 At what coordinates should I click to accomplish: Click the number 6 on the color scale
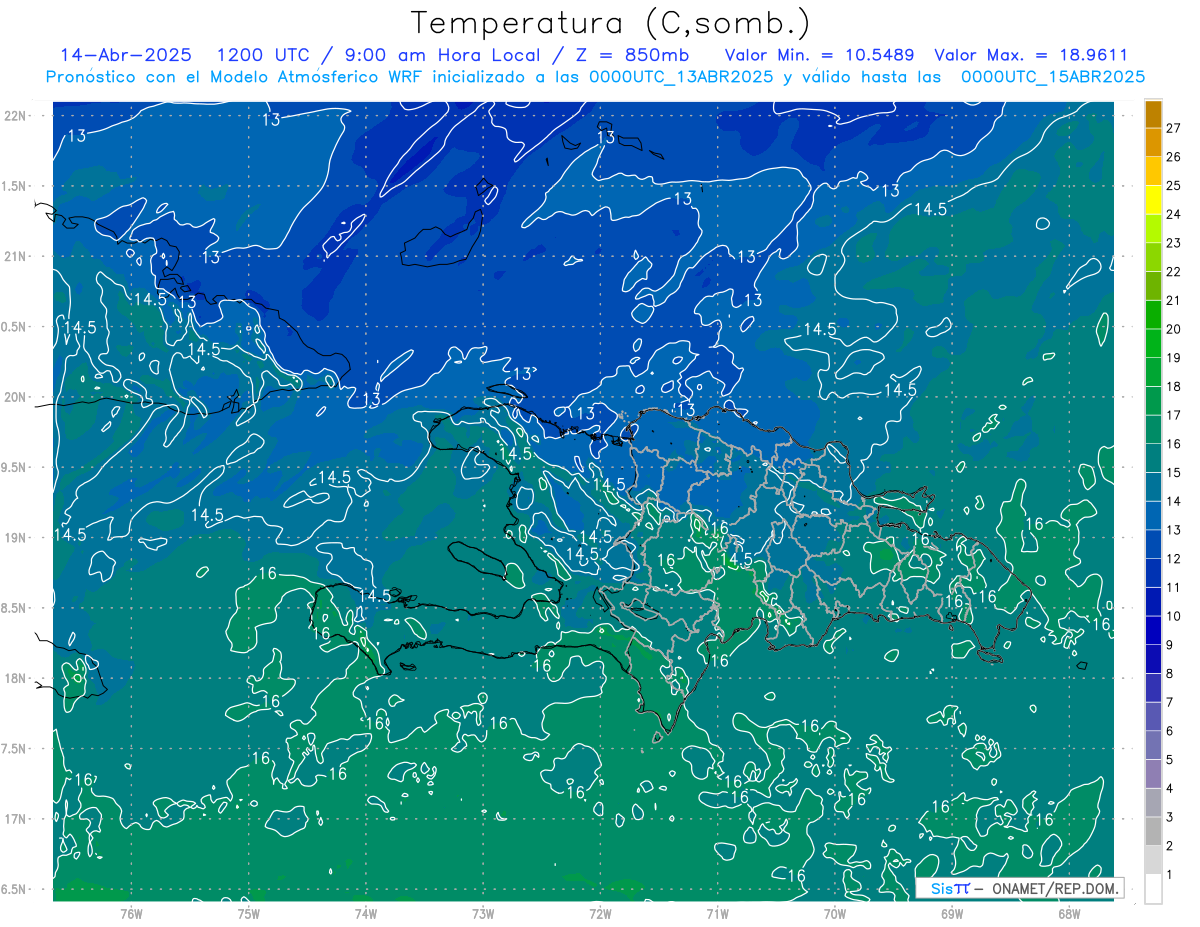[1170, 731]
